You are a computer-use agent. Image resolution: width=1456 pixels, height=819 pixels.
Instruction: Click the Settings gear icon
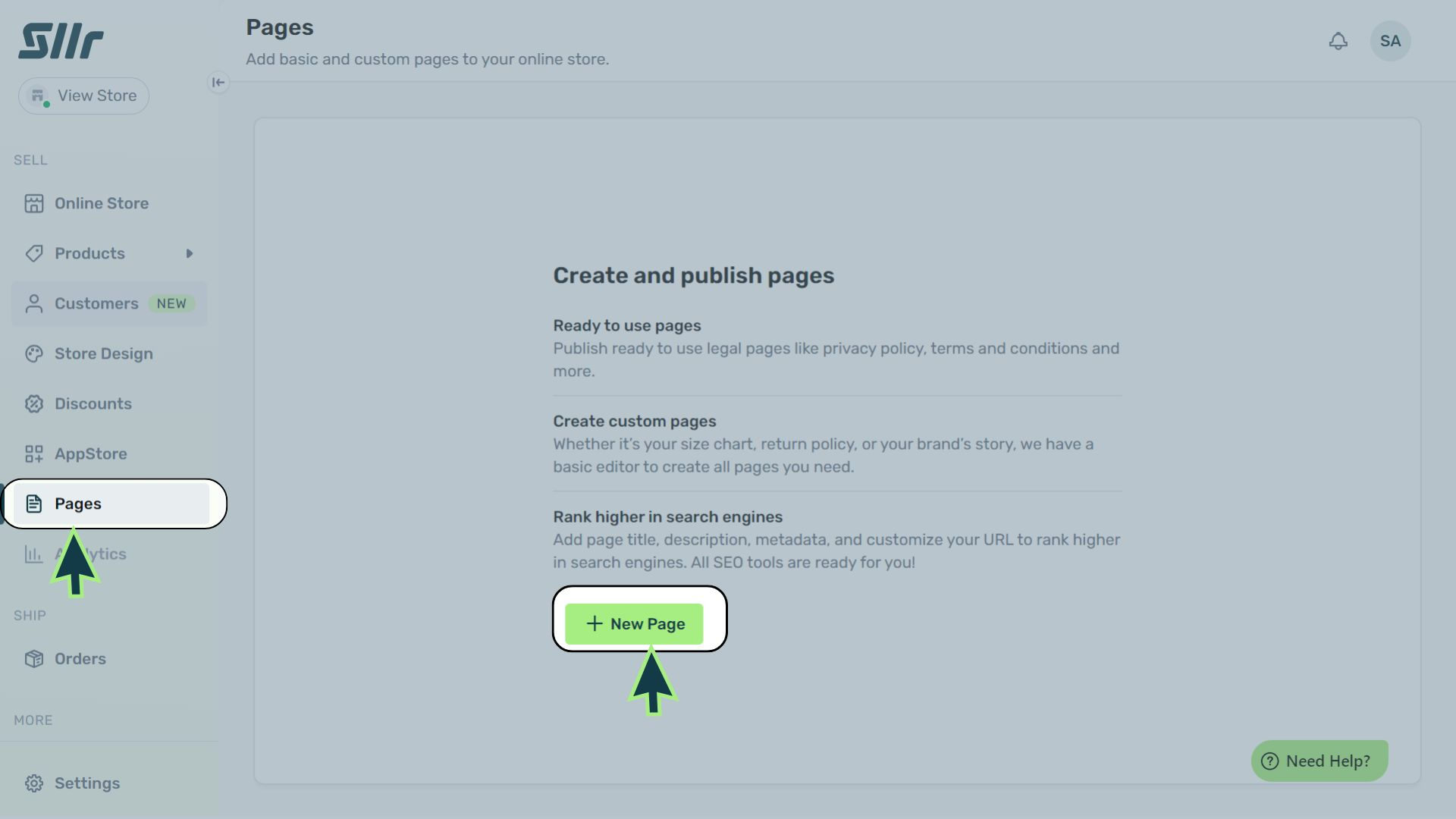coord(34,783)
